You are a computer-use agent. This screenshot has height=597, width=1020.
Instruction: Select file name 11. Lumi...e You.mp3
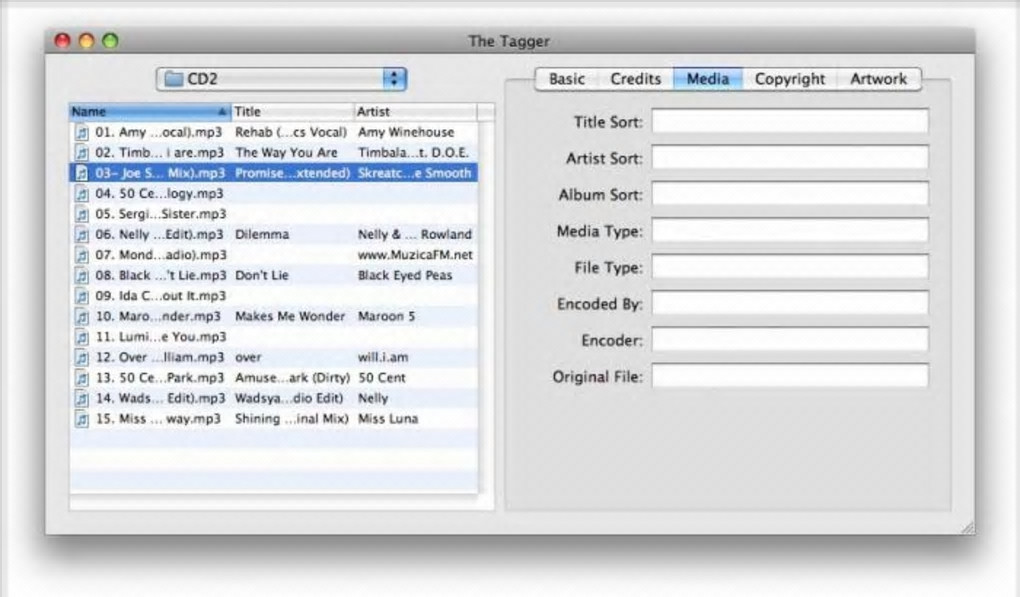[161, 338]
